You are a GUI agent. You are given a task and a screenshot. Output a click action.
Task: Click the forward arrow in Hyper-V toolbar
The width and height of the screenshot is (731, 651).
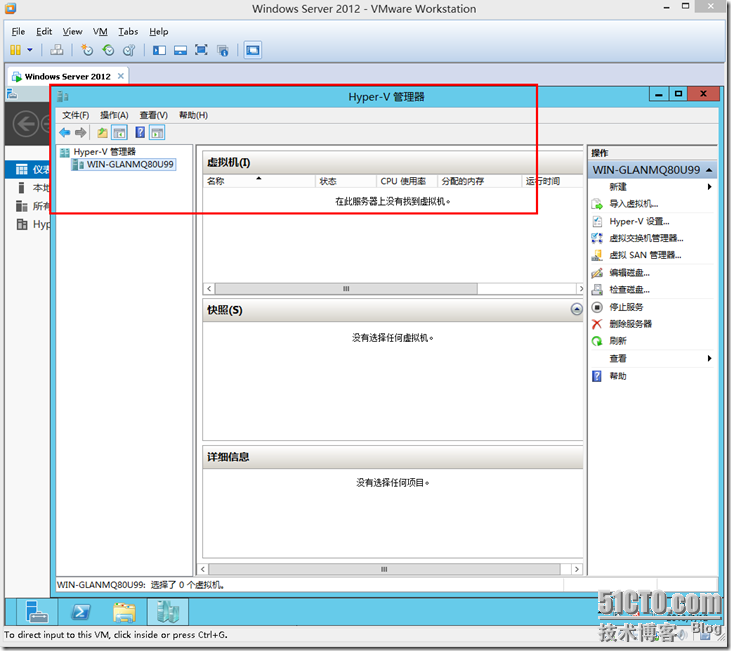point(81,133)
